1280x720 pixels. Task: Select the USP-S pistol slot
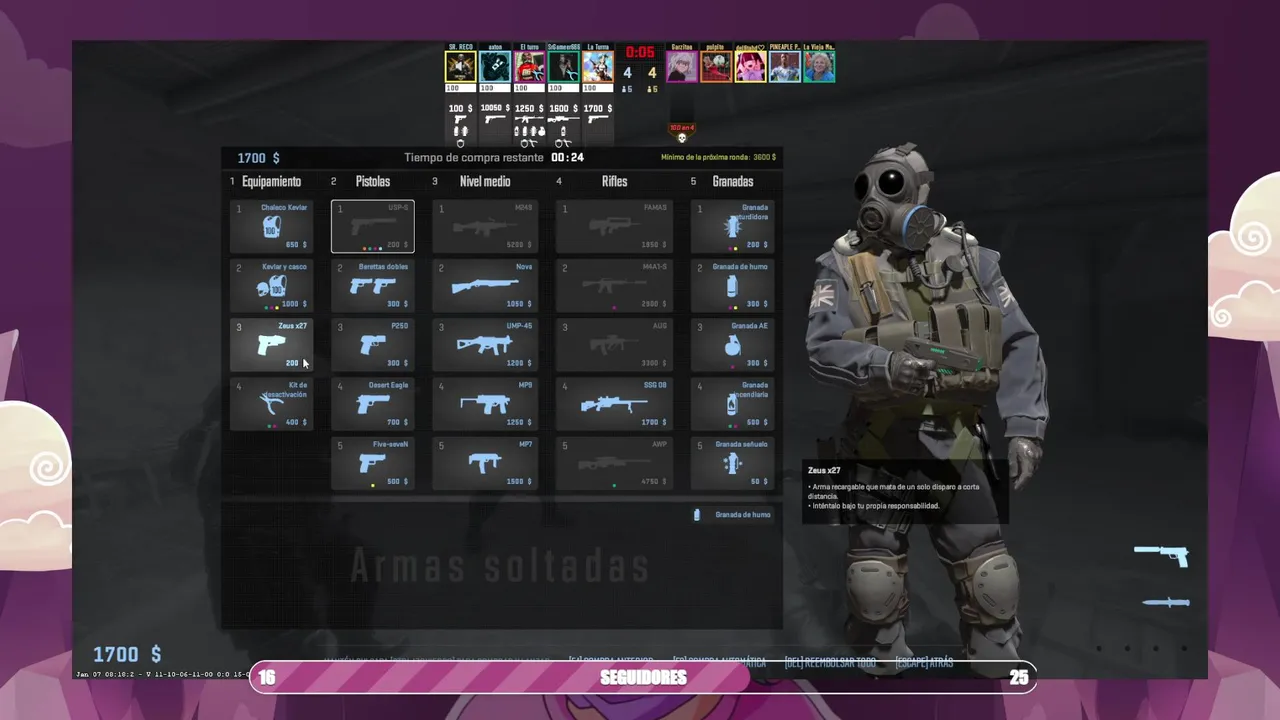373,226
